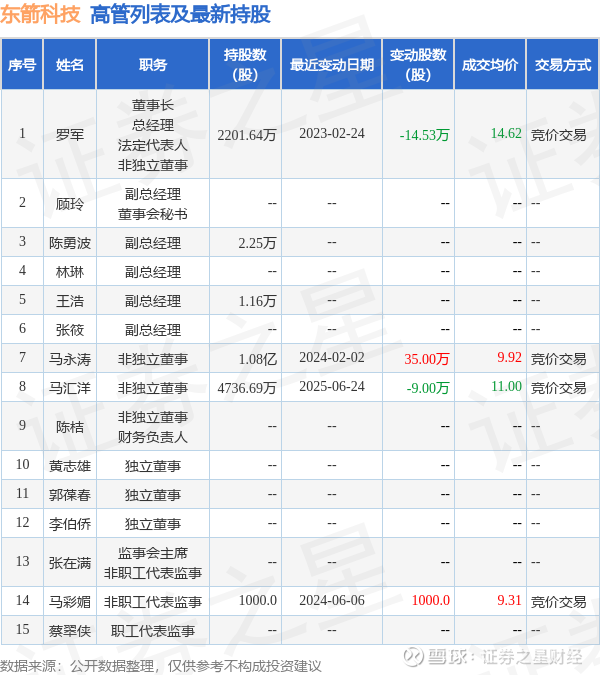The width and height of the screenshot is (600, 675).
Task: Click 财务负责人 position text
Action: click(153, 437)
